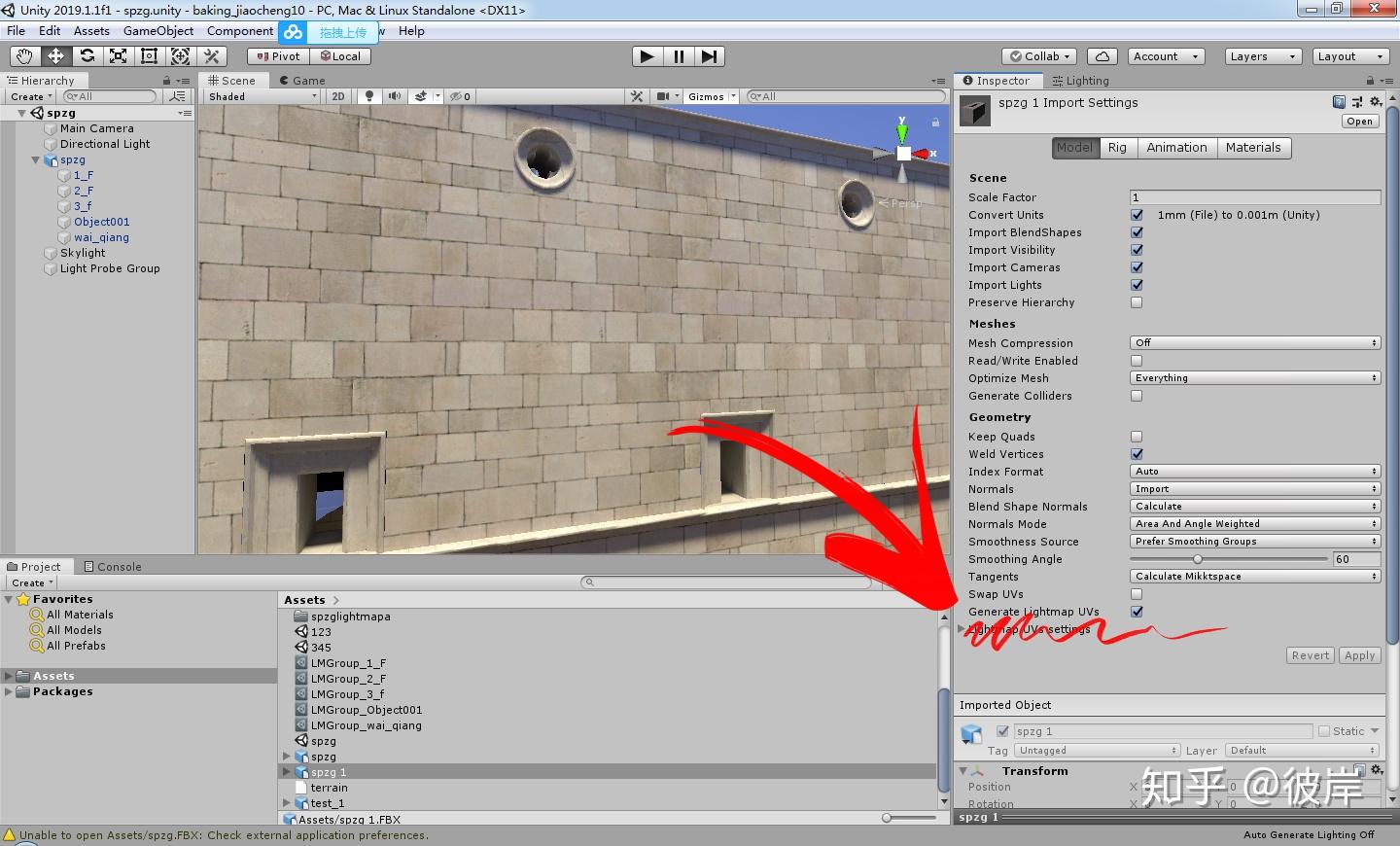Select the Scale tool

pos(118,56)
